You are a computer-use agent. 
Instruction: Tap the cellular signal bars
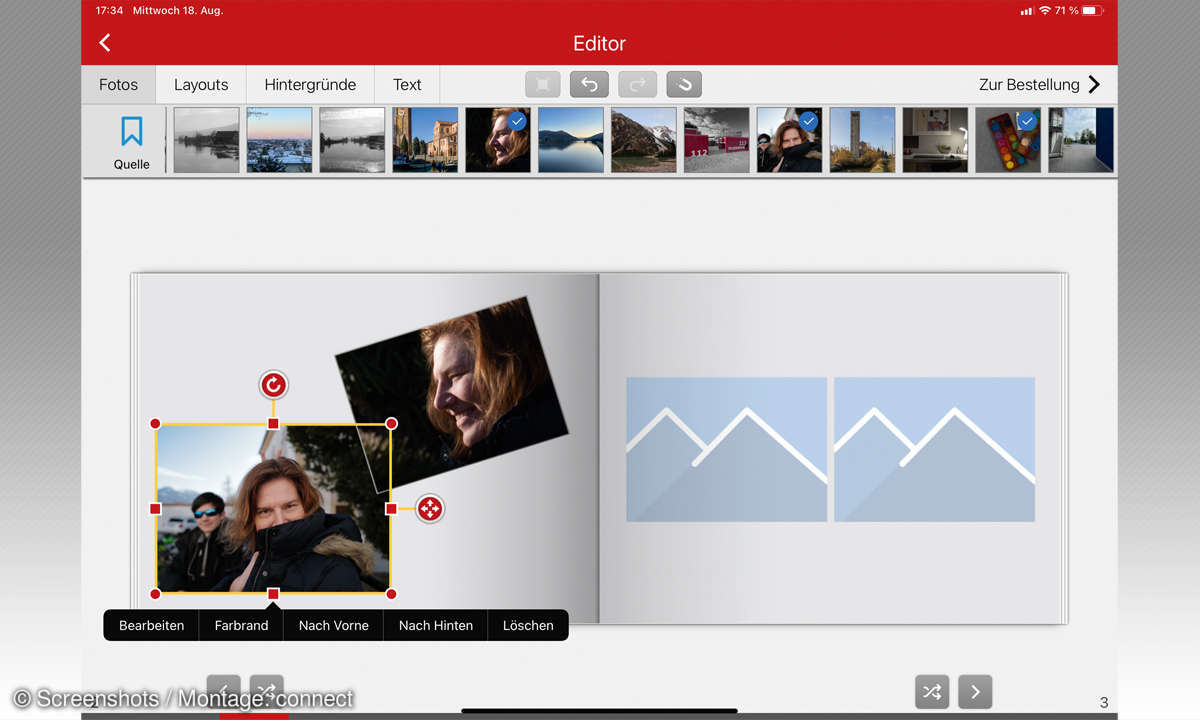click(1026, 10)
